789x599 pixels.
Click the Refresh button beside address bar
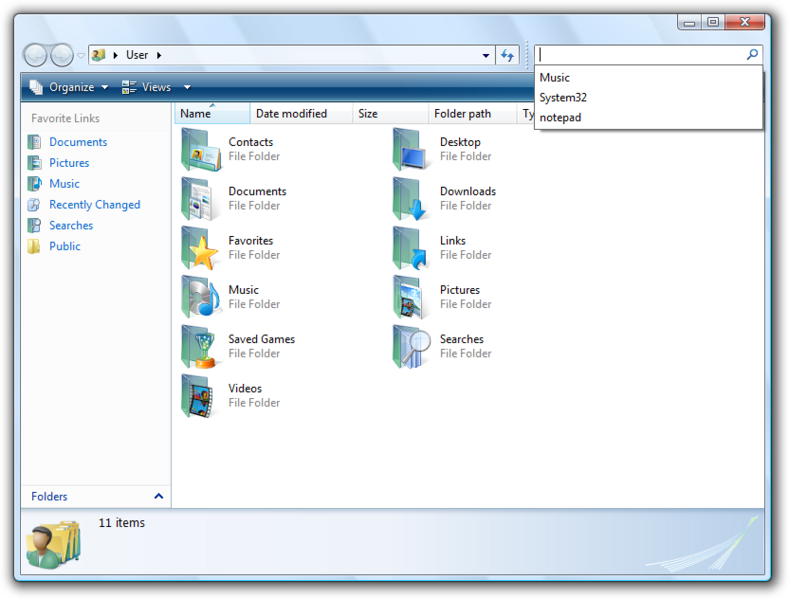coord(508,56)
